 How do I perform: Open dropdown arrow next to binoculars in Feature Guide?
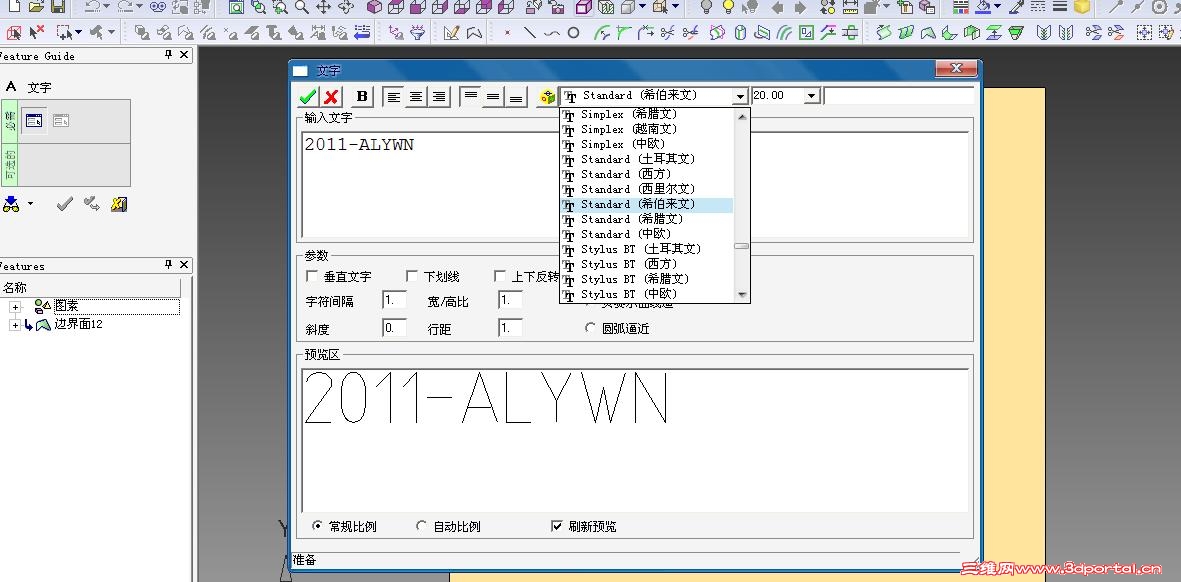30,204
